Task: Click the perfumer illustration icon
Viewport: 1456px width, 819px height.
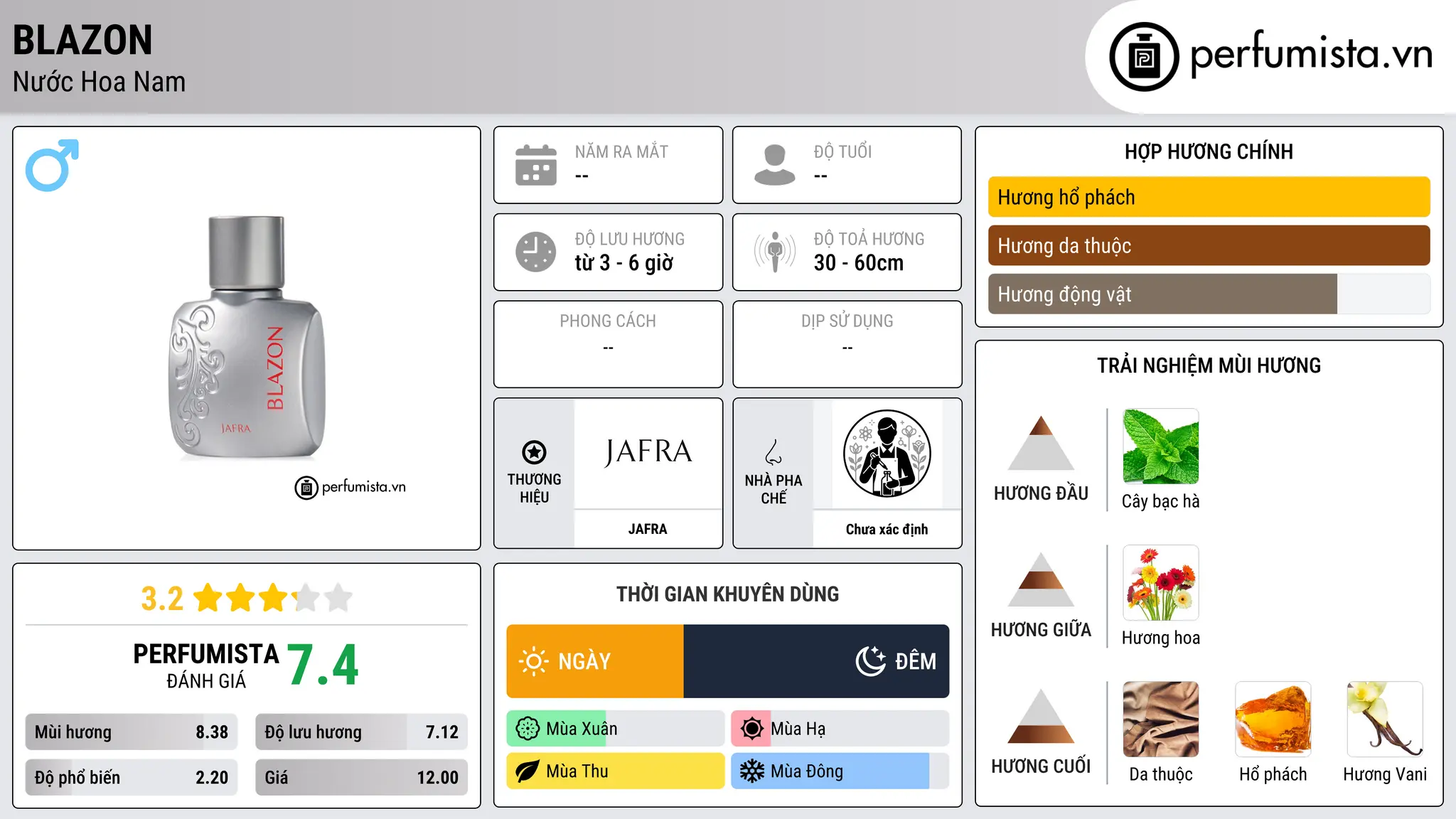Action: point(887,454)
